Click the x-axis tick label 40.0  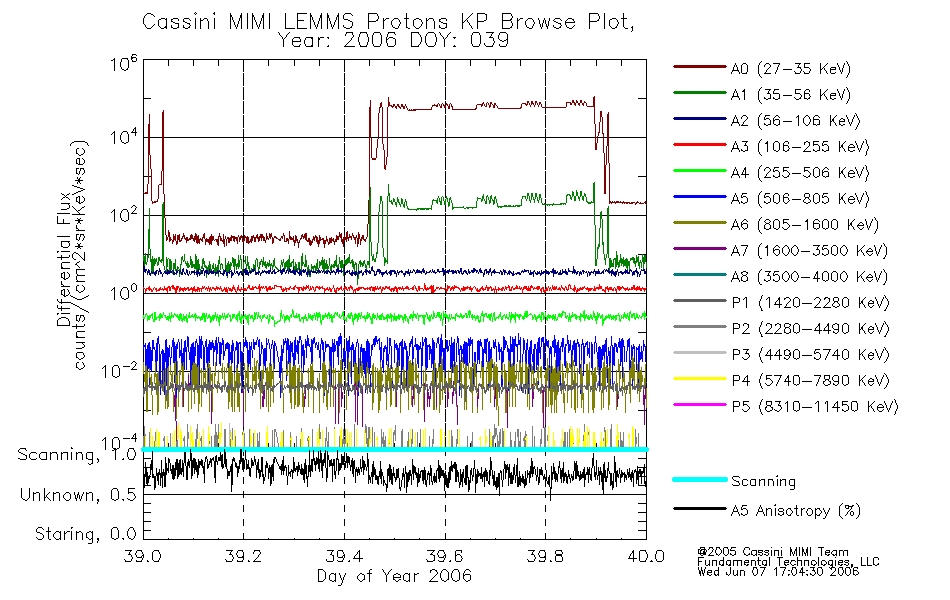[x=646, y=556]
